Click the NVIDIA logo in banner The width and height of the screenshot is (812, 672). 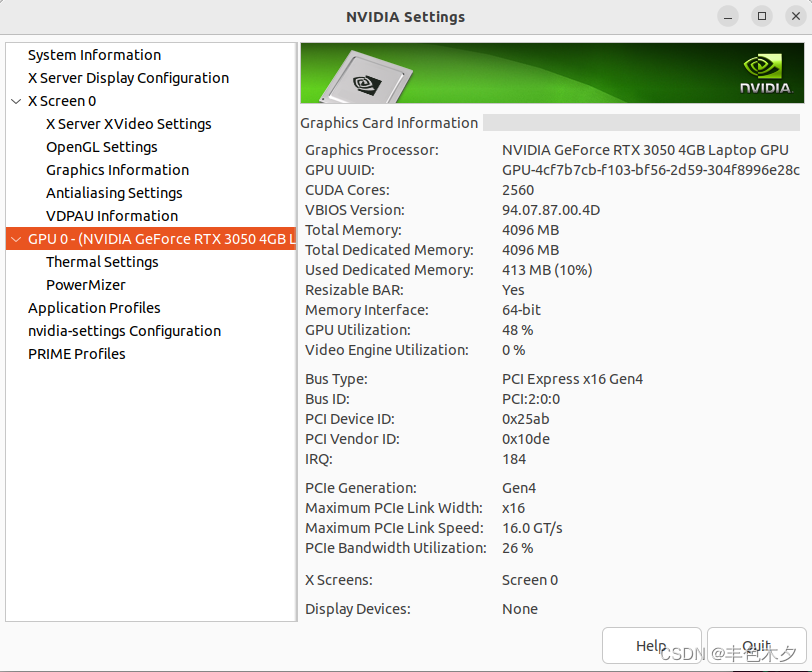click(766, 74)
